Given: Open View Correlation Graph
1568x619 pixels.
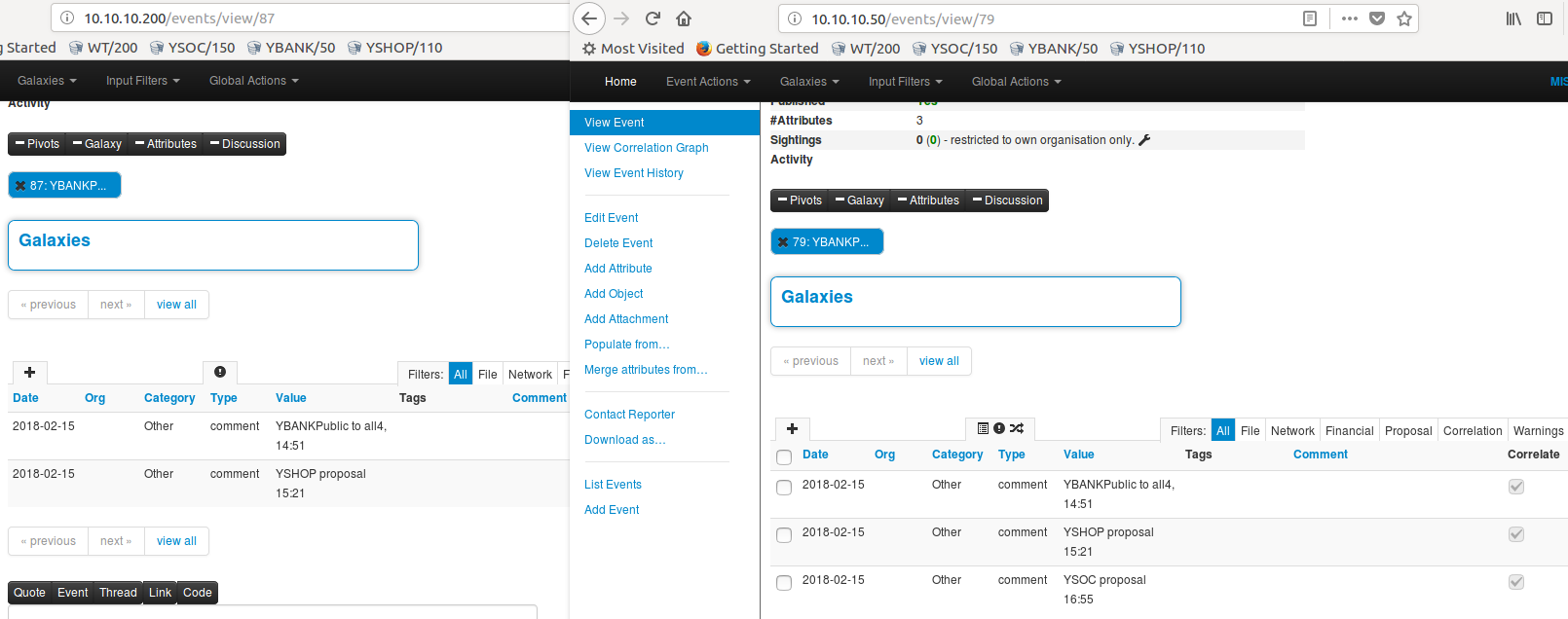Looking at the screenshot, I should tap(647, 148).
